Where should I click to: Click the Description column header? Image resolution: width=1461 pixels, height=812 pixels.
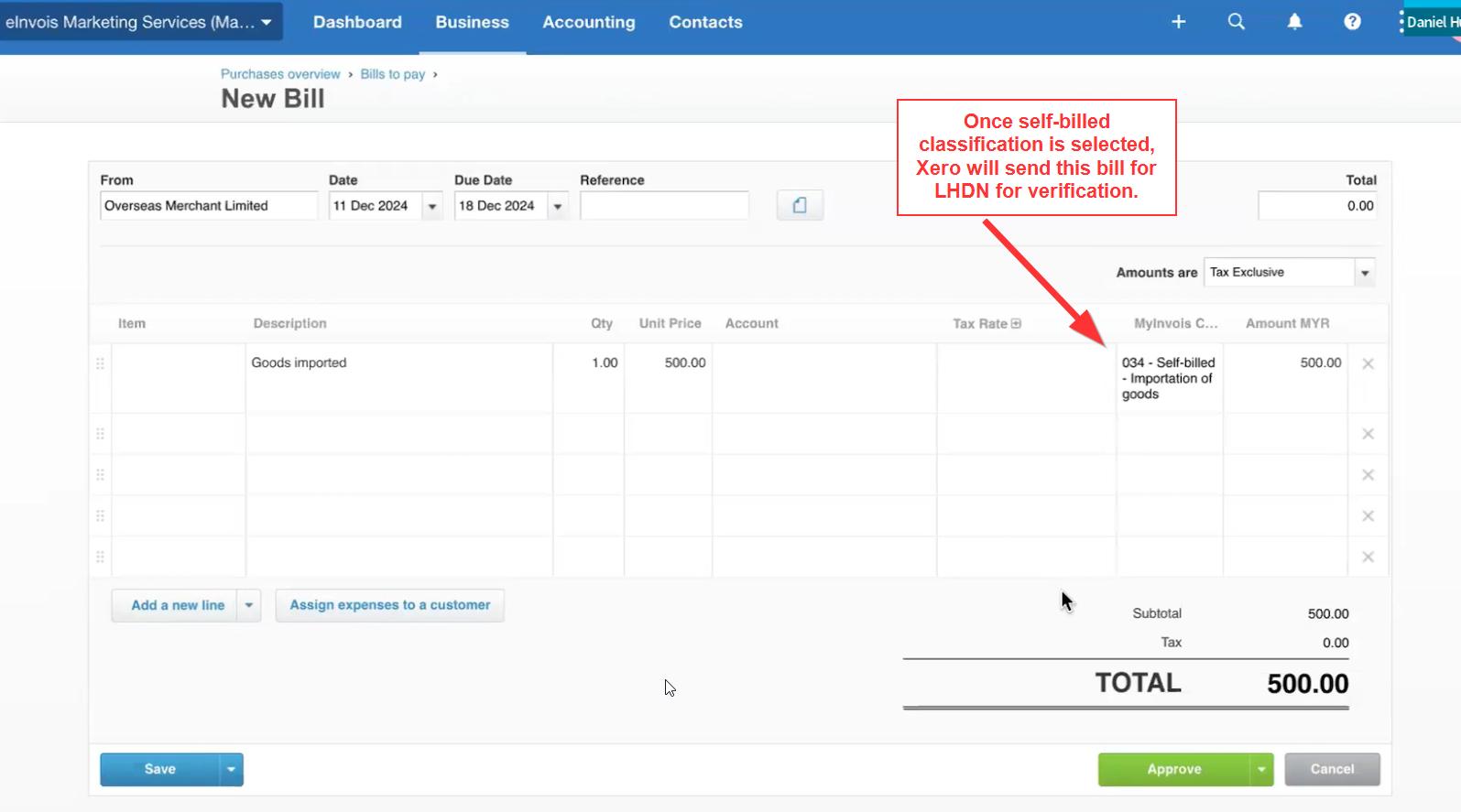[x=289, y=323]
